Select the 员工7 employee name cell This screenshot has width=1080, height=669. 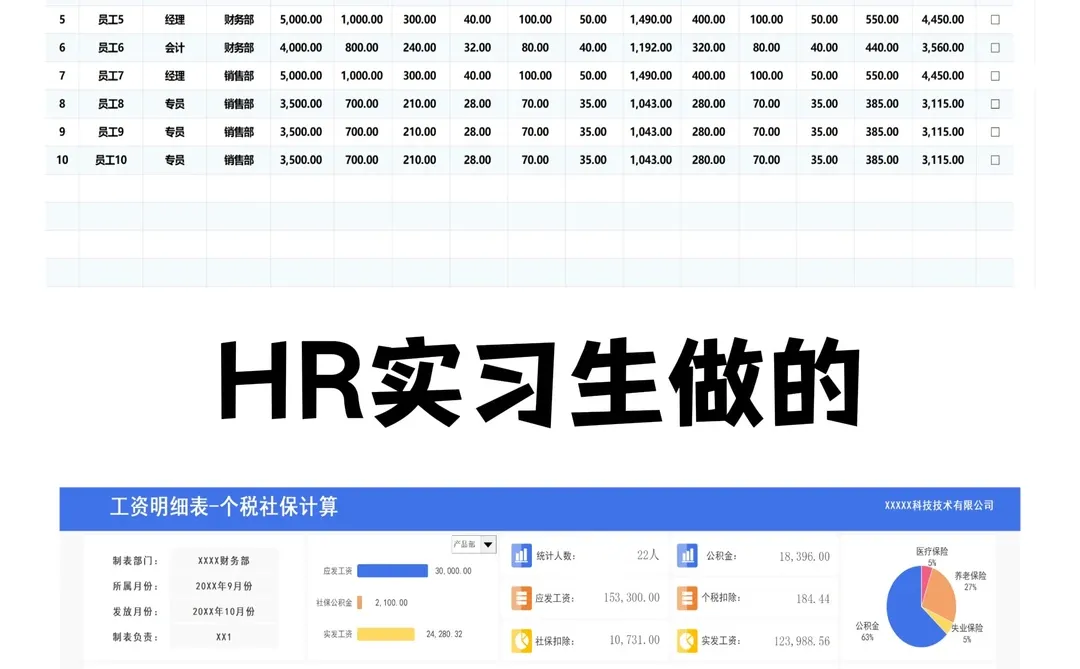pyautogui.click(x=110, y=75)
